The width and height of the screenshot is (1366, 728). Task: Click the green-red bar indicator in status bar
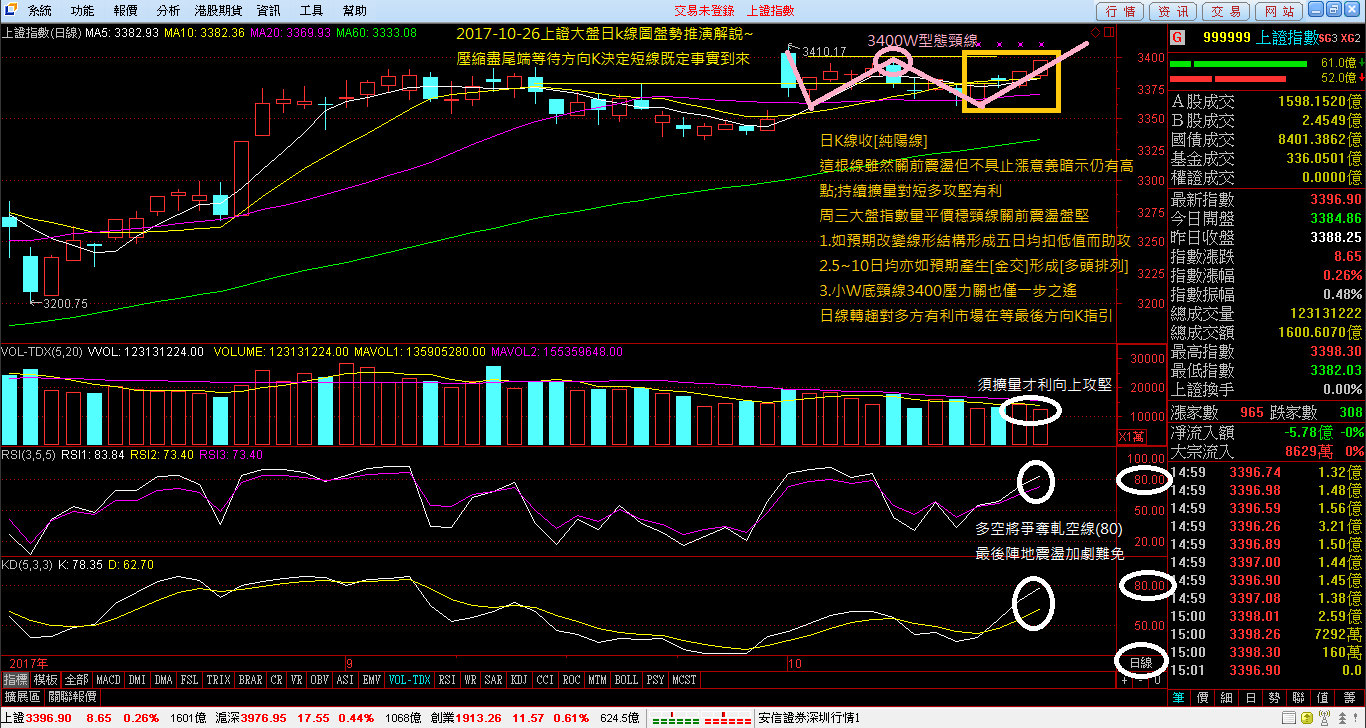[701, 719]
